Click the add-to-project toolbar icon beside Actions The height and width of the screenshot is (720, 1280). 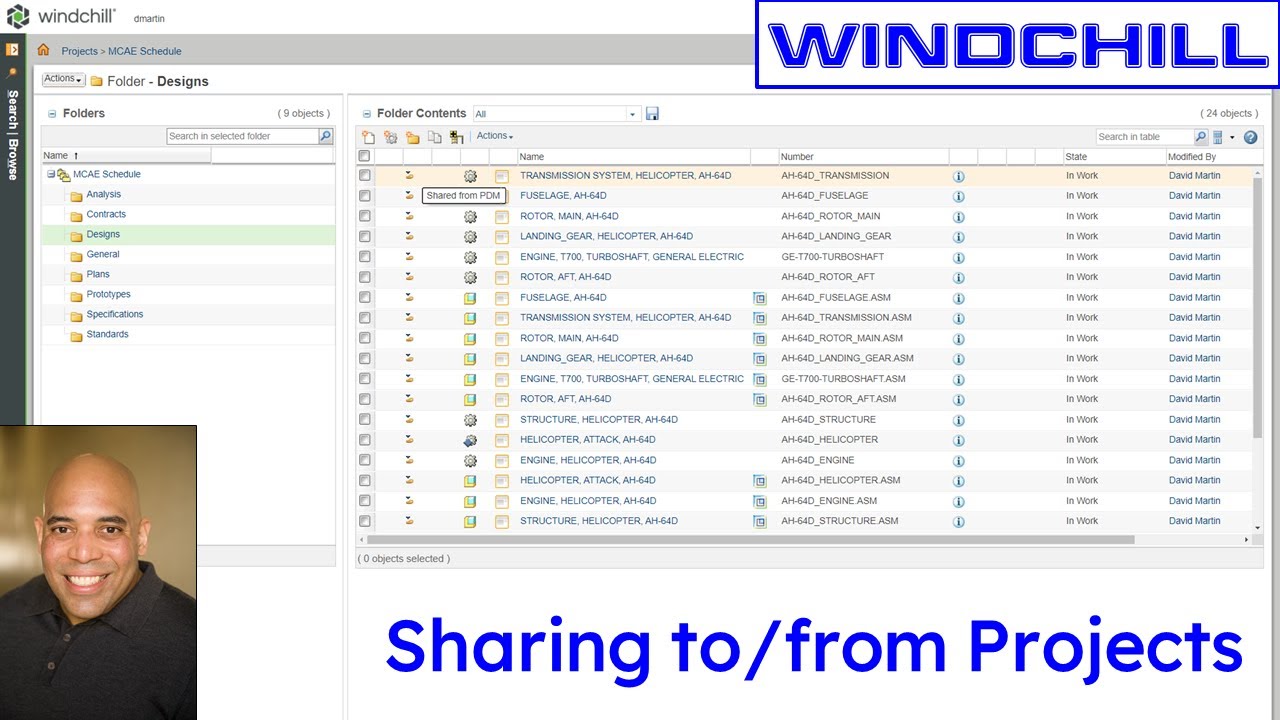[x=456, y=137]
